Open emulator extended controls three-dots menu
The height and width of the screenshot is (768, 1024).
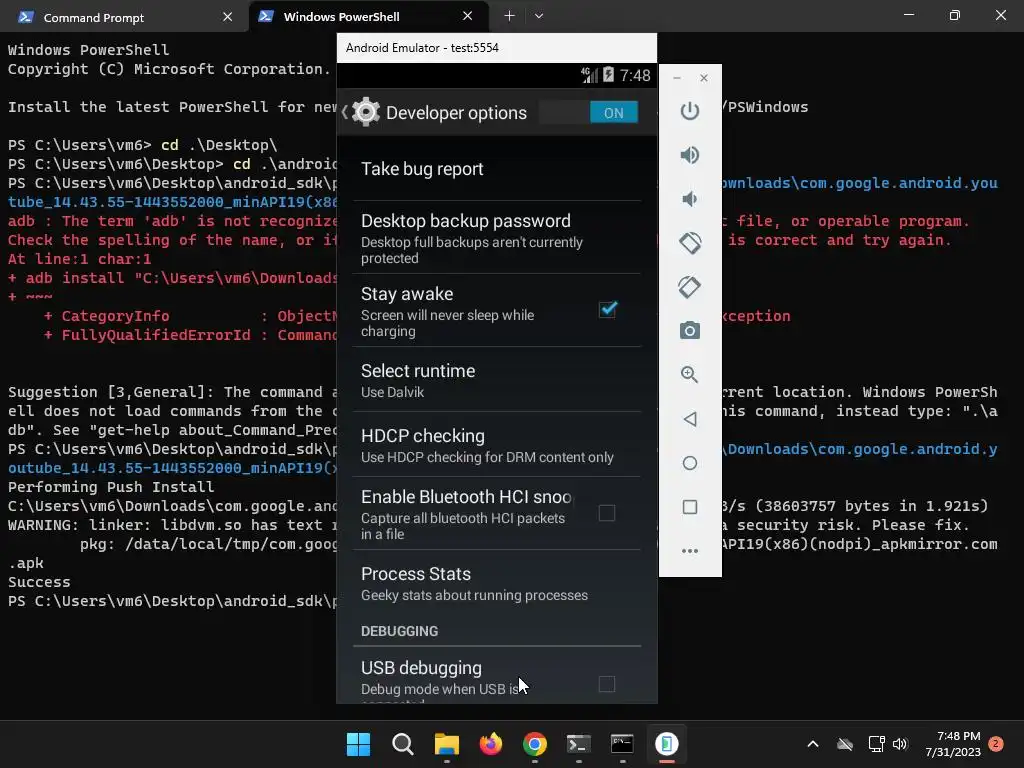[690, 551]
